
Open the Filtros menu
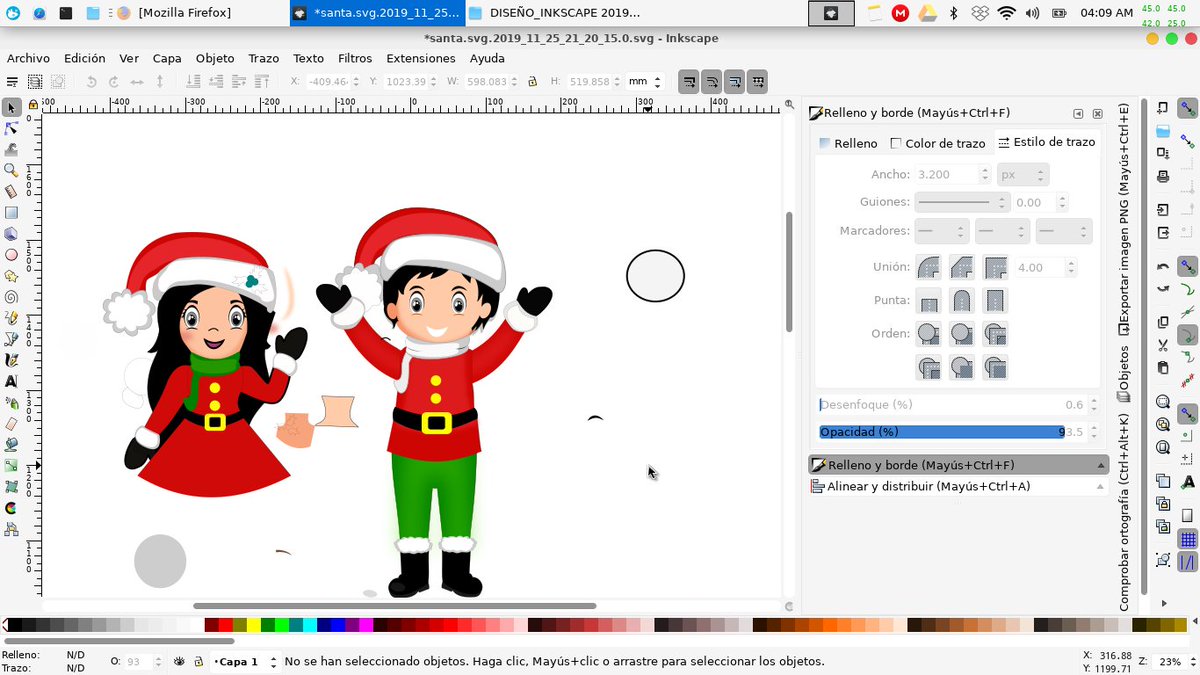pos(355,58)
